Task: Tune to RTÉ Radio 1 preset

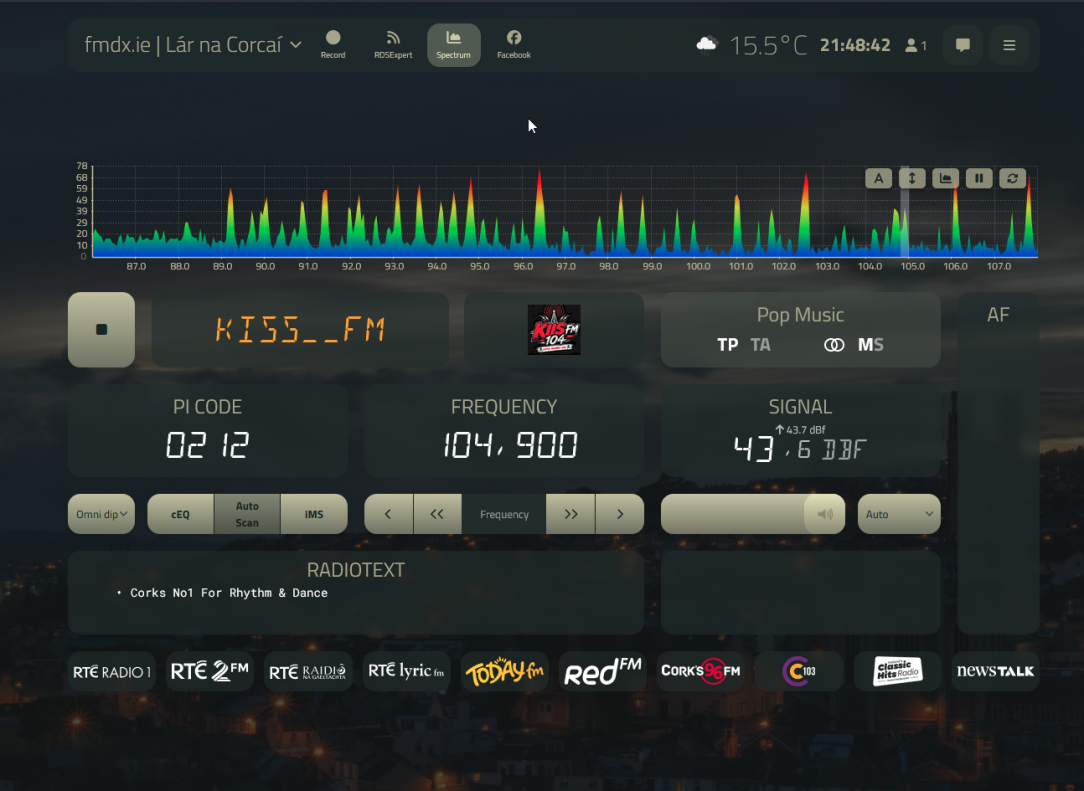Action: tap(111, 671)
